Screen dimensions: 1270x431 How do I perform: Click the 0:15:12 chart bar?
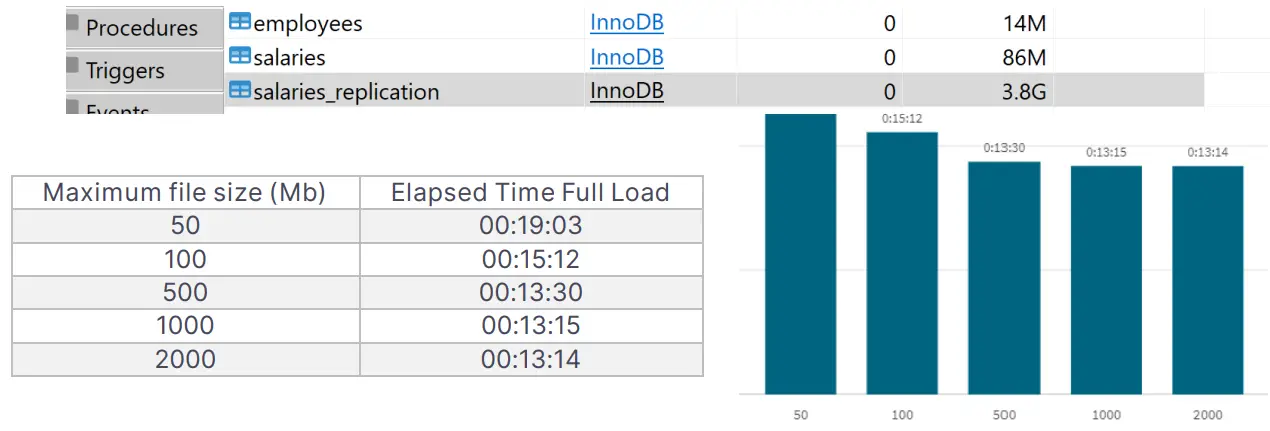(x=902, y=263)
